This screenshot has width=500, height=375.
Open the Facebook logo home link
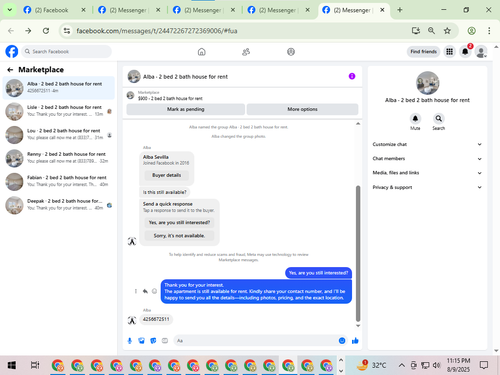12,52
